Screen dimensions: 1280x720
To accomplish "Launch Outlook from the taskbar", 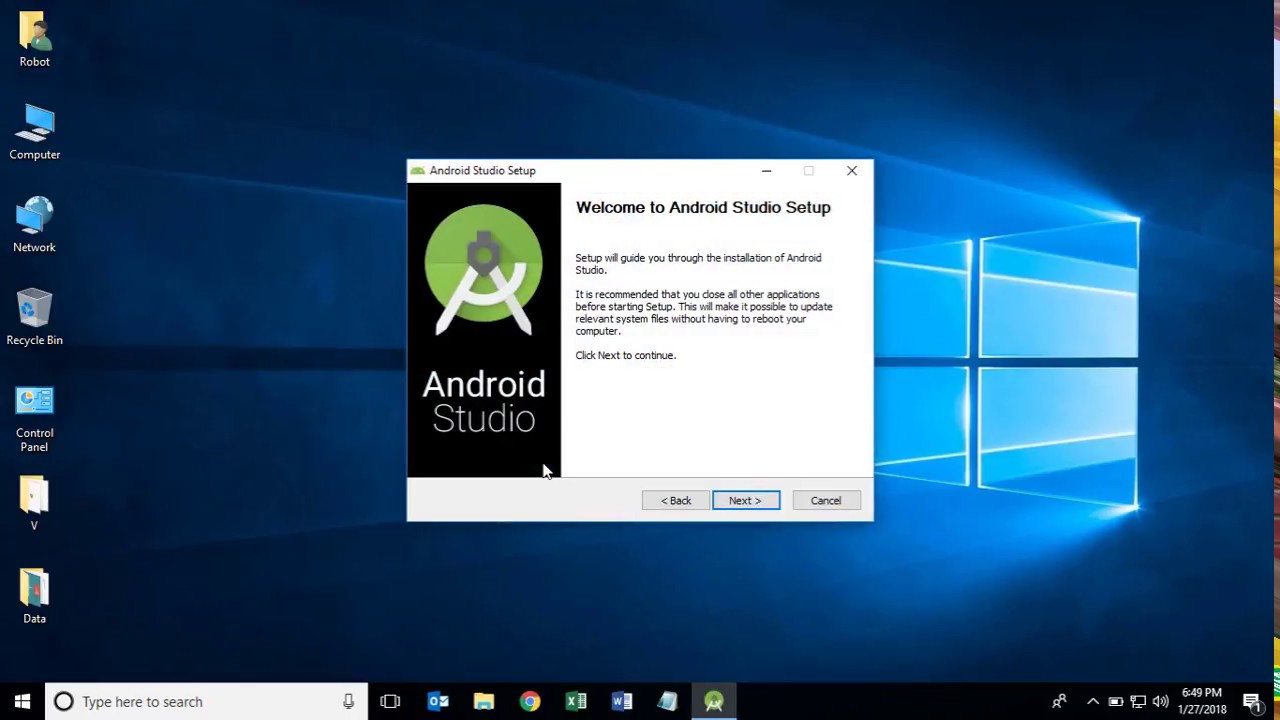I will [438, 702].
